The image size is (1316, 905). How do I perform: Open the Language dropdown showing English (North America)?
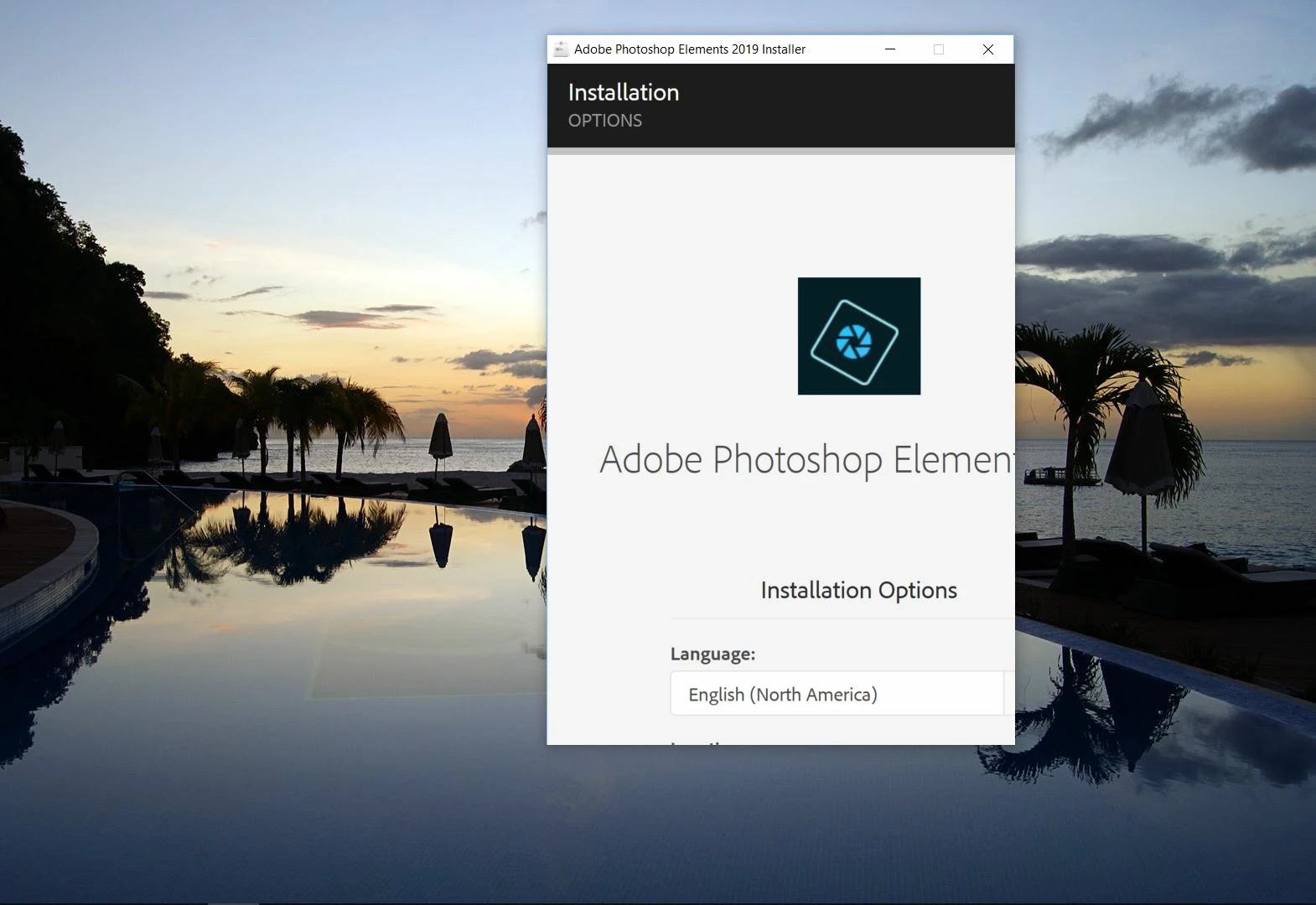pyautogui.click(x=842, y=694)
